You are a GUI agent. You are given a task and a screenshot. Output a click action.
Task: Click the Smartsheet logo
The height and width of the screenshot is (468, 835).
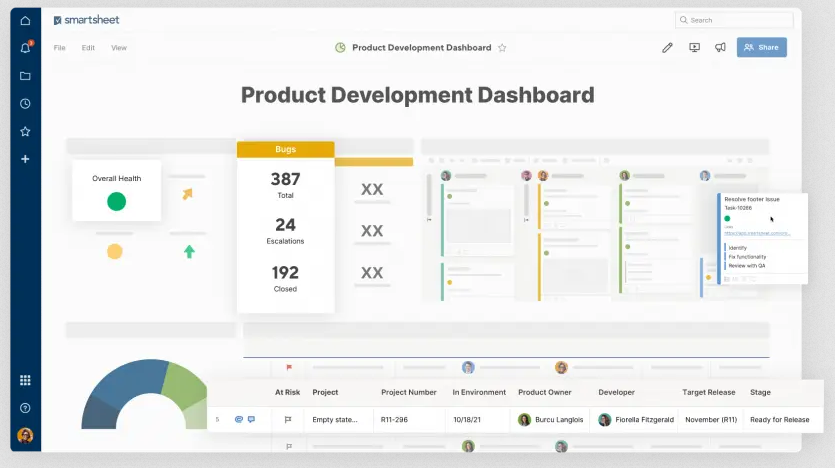pyautogui.click(x=86, y=20)
